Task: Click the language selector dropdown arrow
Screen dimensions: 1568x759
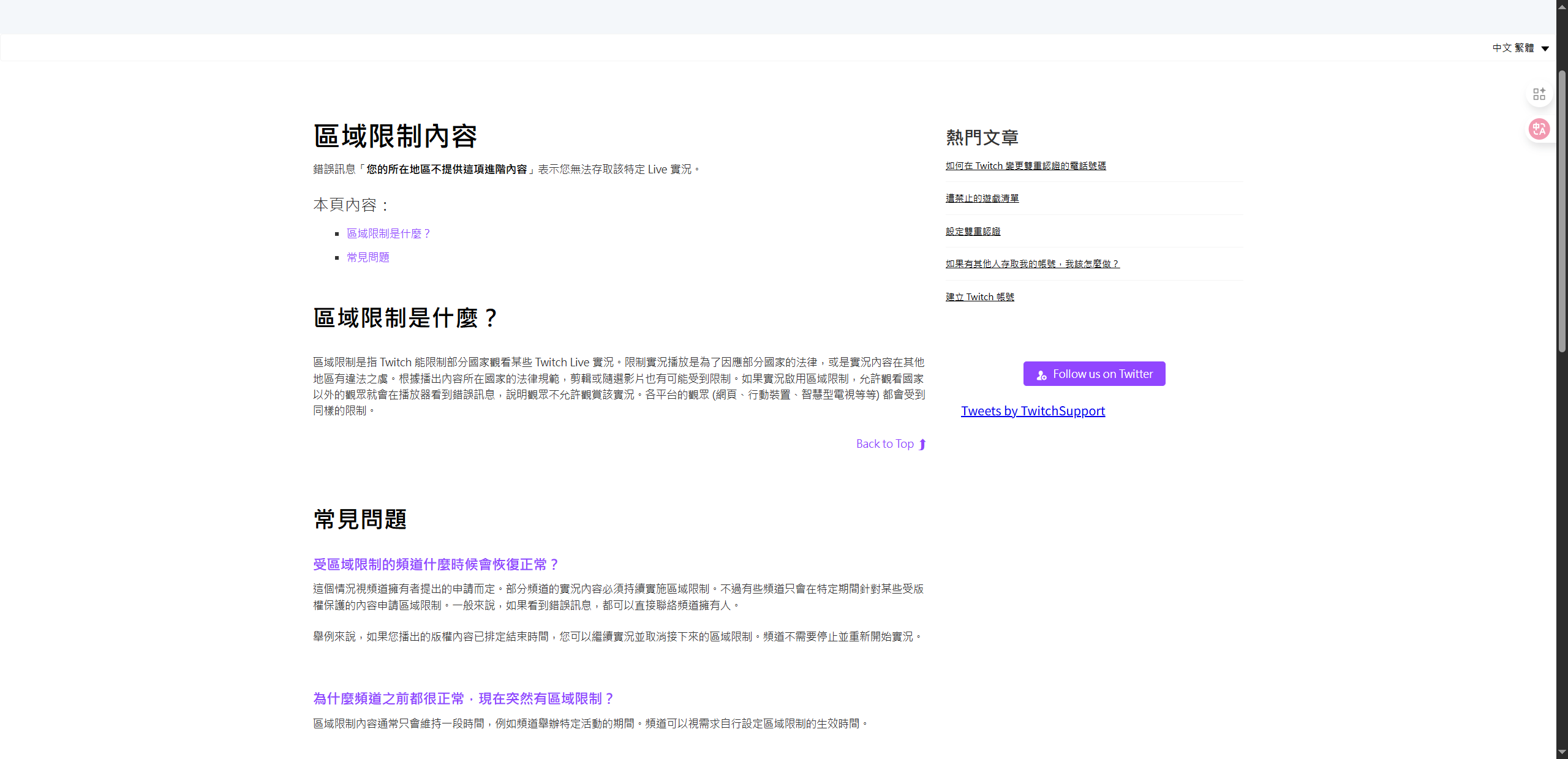Action: [x=1545, y=48]
